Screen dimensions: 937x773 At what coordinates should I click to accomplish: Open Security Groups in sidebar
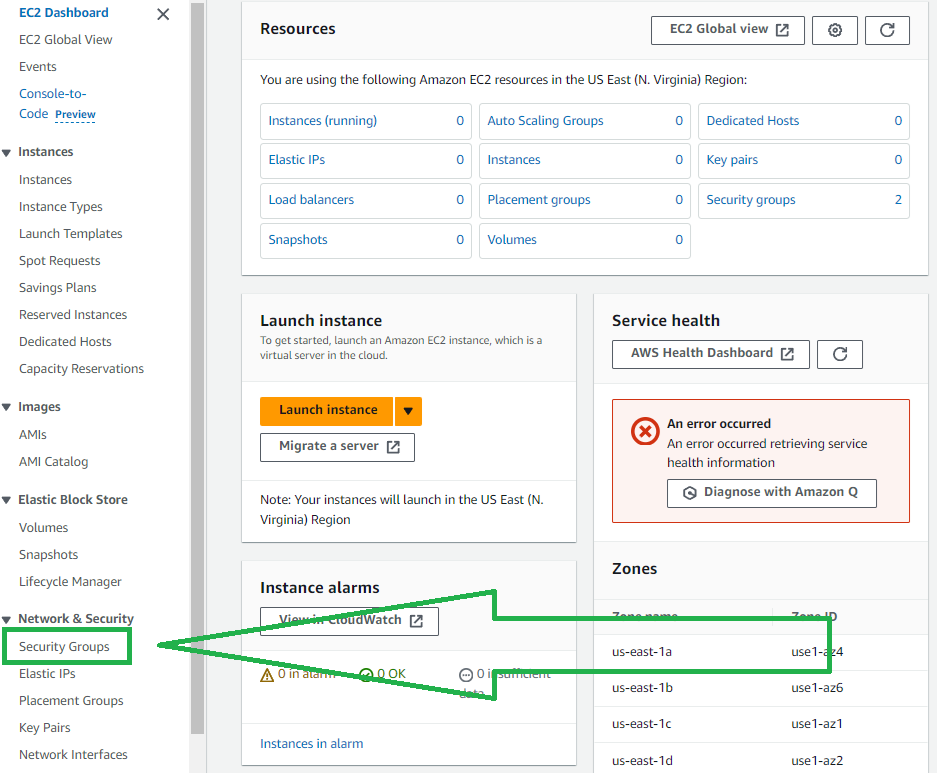(64, 646)
